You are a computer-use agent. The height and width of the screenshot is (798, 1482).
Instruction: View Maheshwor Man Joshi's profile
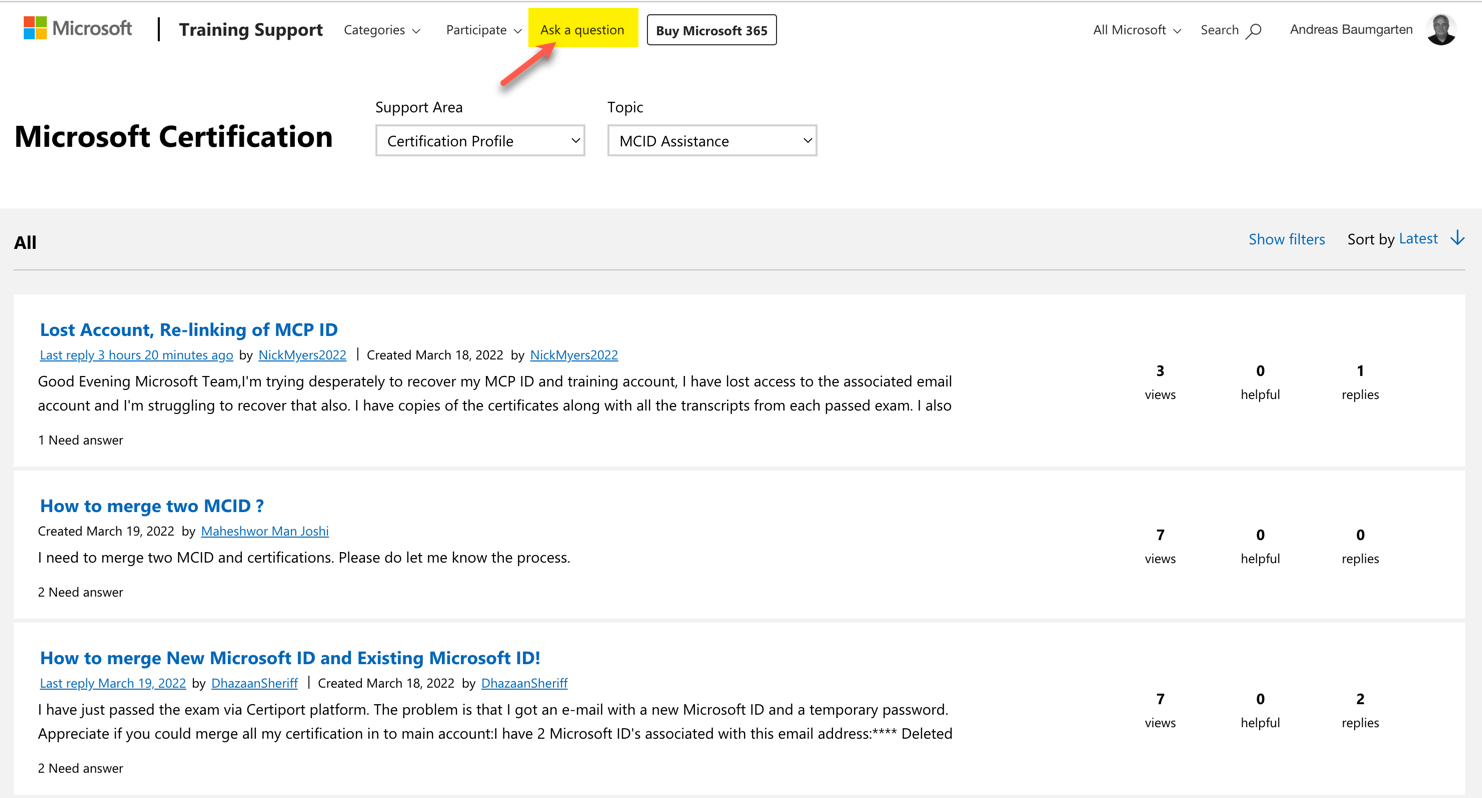click(264, 531)
